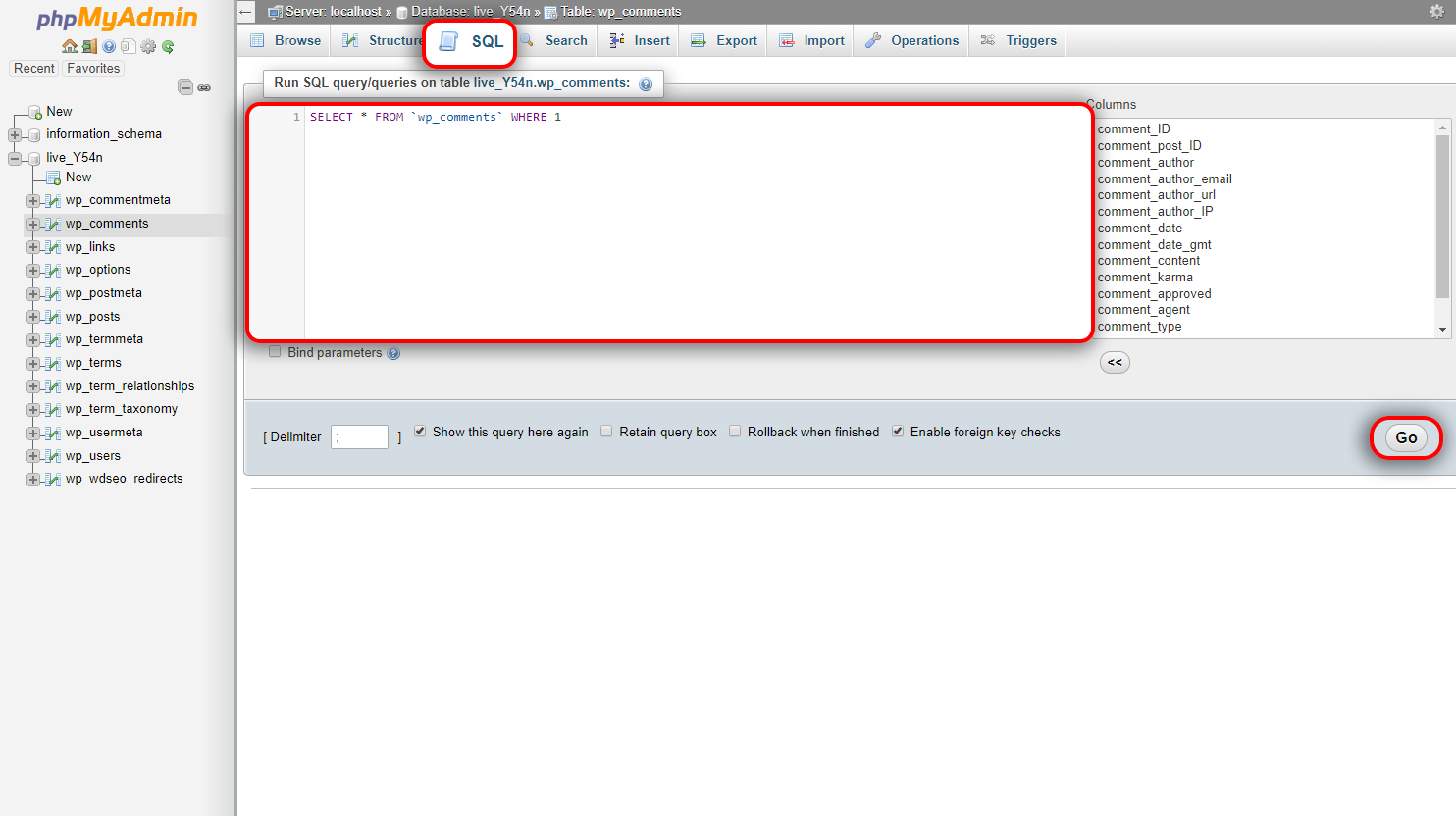
Task: Click the << insert column button
Action: (1115, 363)
